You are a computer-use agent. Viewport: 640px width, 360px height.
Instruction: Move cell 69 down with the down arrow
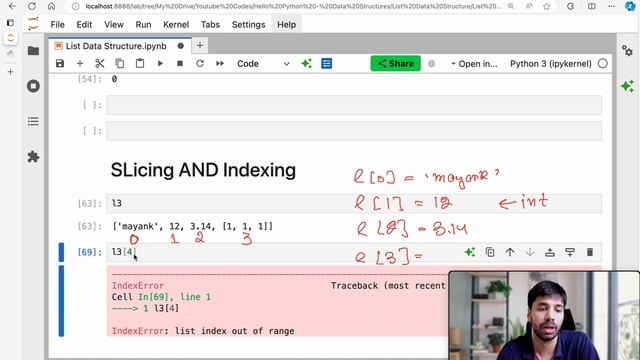pyautogui.click(x=530, y=252)
